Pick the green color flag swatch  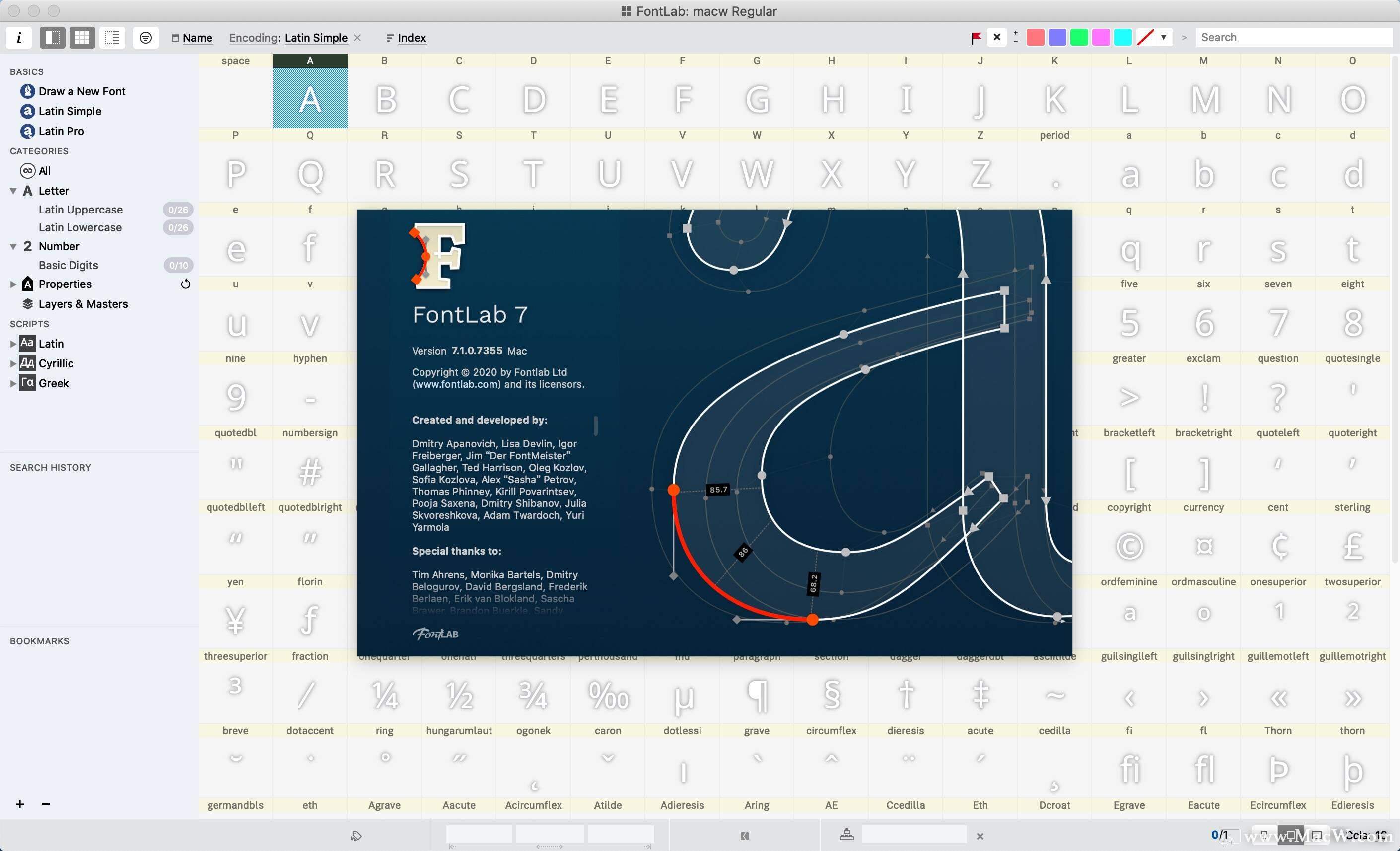coord(1078,37)
